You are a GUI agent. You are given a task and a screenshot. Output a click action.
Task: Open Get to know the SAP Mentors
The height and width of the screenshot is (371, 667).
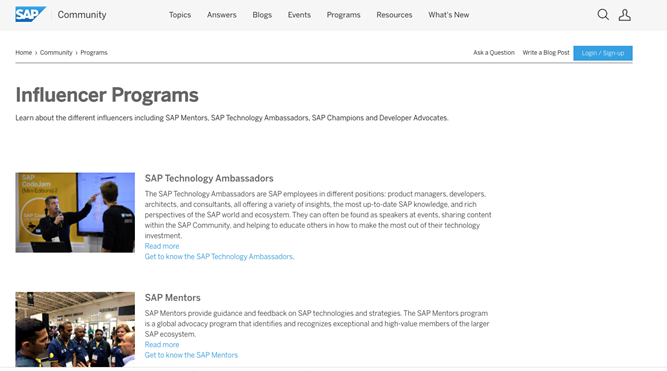point(191,355)
